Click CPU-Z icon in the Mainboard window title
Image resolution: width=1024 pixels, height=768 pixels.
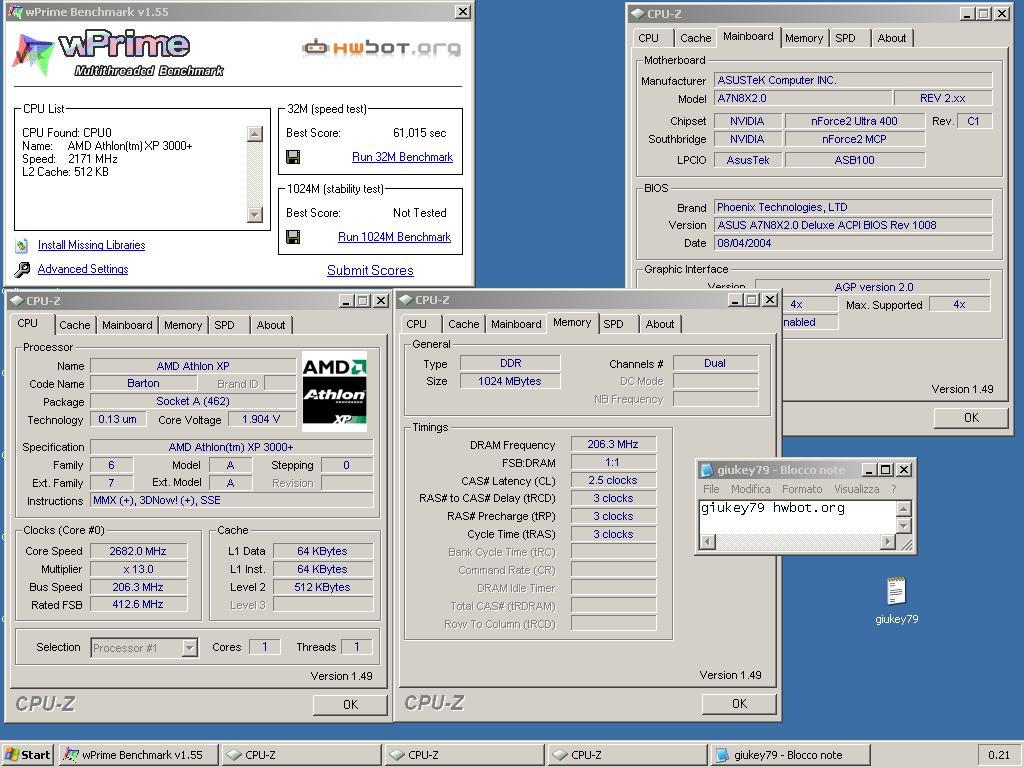(x=637, y=14)
